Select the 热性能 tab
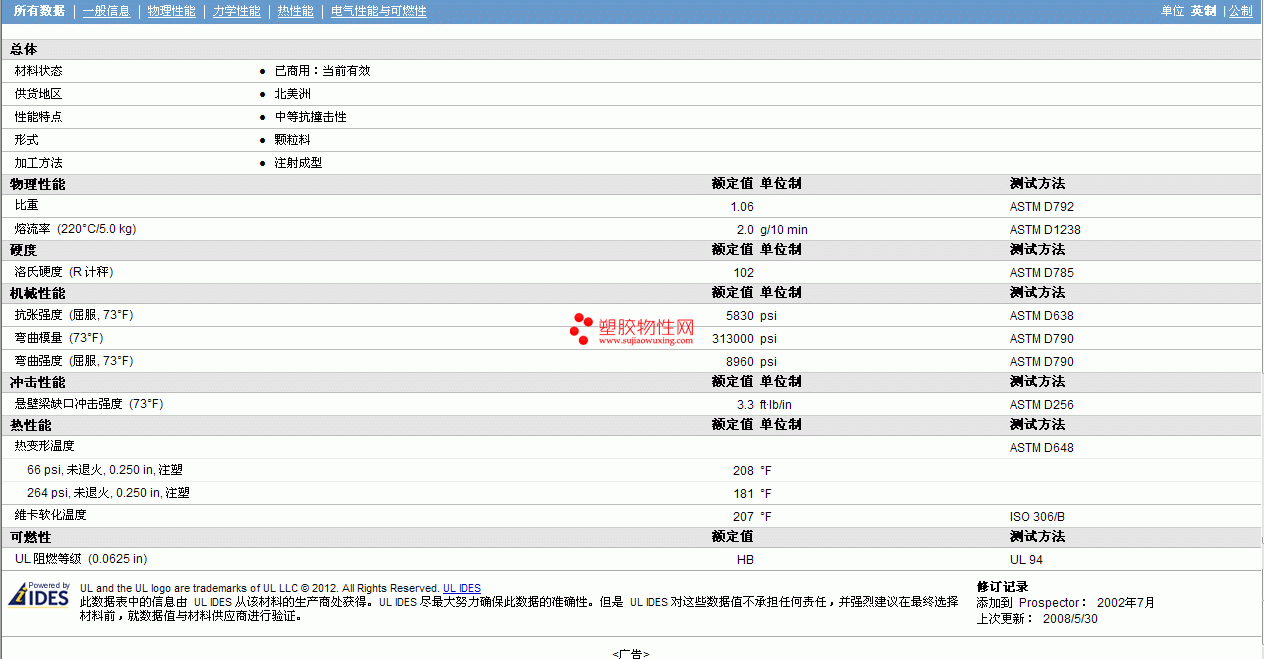 (295, 11)
